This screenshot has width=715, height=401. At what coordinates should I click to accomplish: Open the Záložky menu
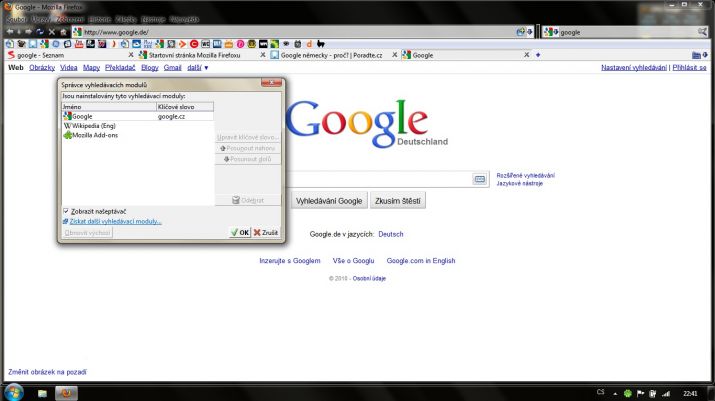(126, 19)
